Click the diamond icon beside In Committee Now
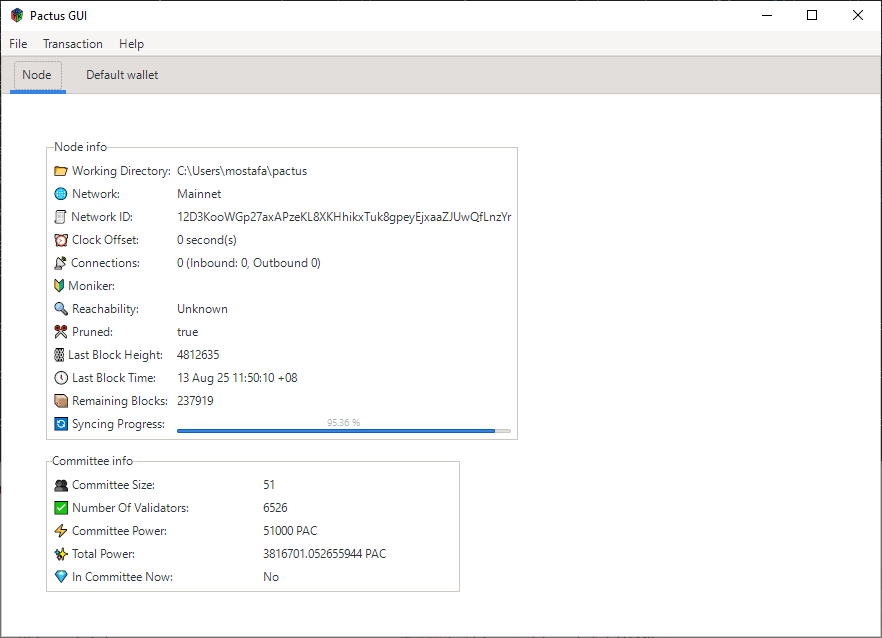882x638 pixels. pyautogui.click(x=61, y=577)
